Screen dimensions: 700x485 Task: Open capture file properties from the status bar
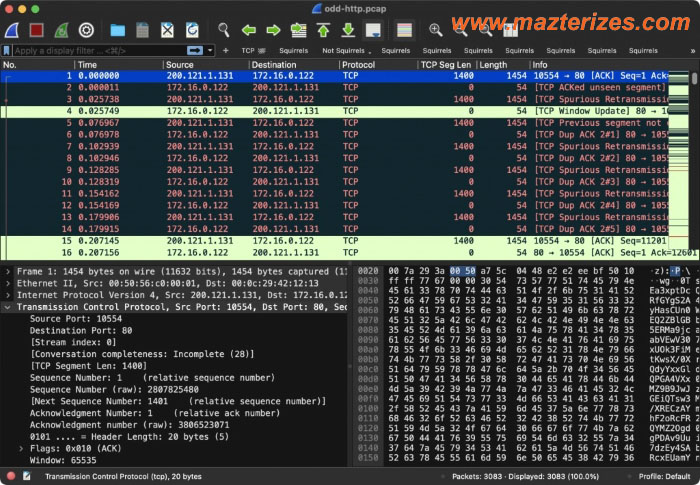tap(27, 476)
